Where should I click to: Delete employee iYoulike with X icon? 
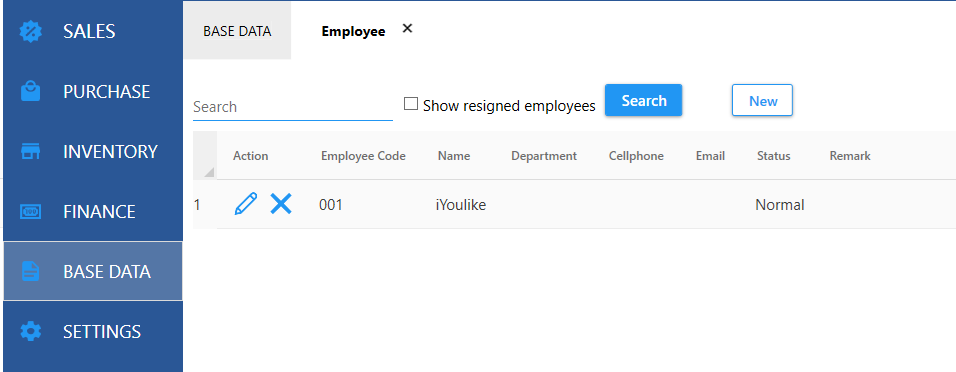click(280, 204)
